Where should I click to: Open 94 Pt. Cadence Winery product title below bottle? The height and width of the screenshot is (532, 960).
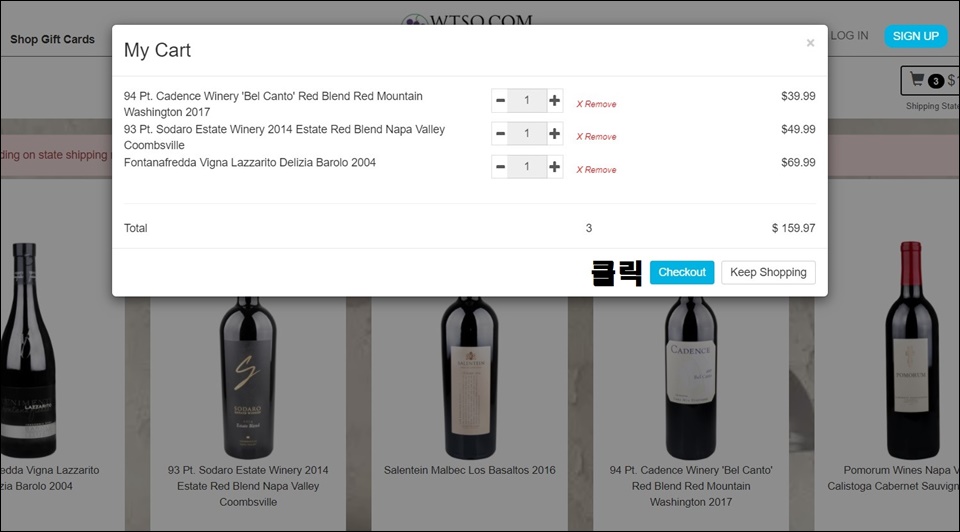click(x=691, y=486)
